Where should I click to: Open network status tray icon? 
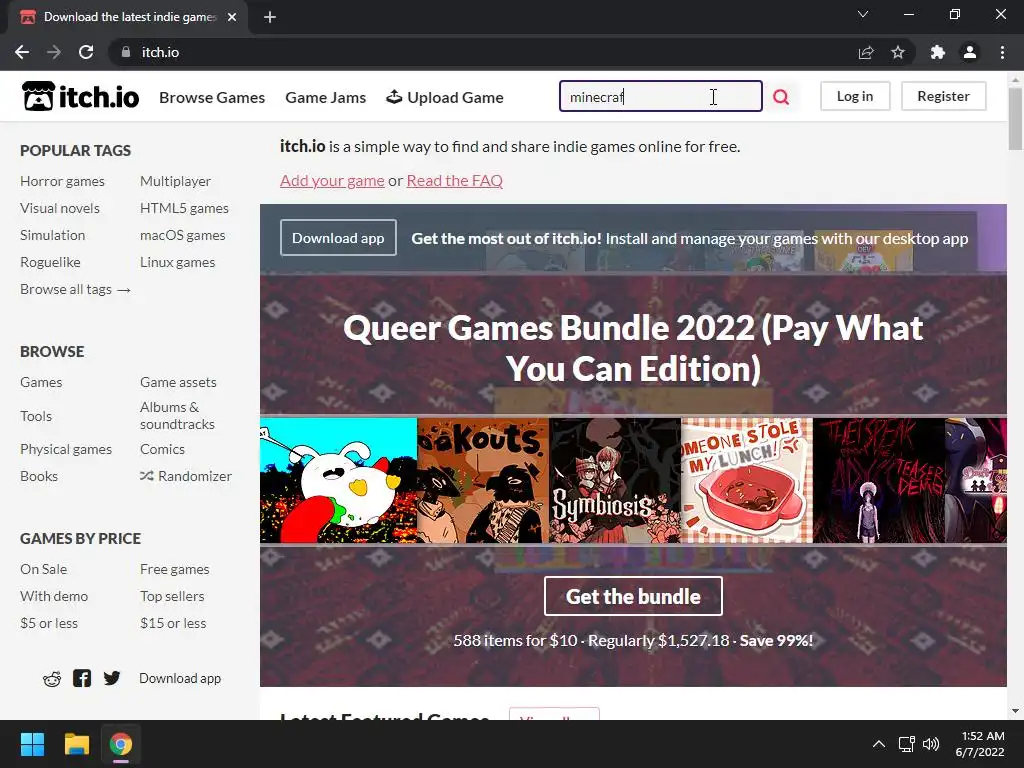point(906,744)
